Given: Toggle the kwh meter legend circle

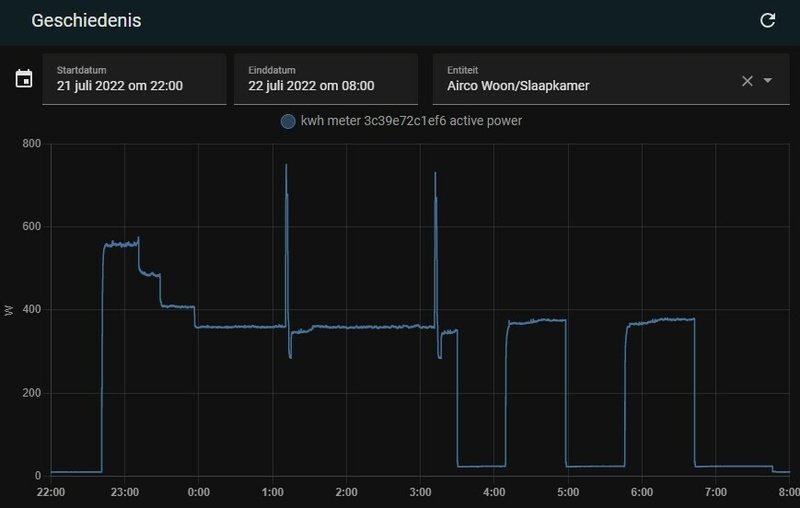Looking at the screenshot, I should [x=288, y=121].
